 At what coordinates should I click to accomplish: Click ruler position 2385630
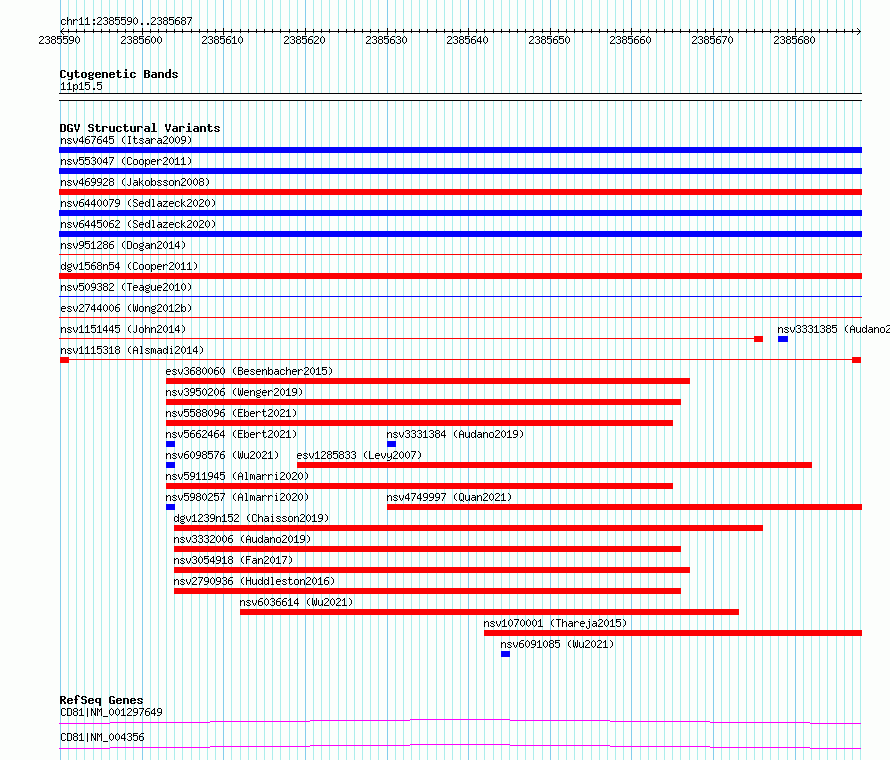pos(386,40)
